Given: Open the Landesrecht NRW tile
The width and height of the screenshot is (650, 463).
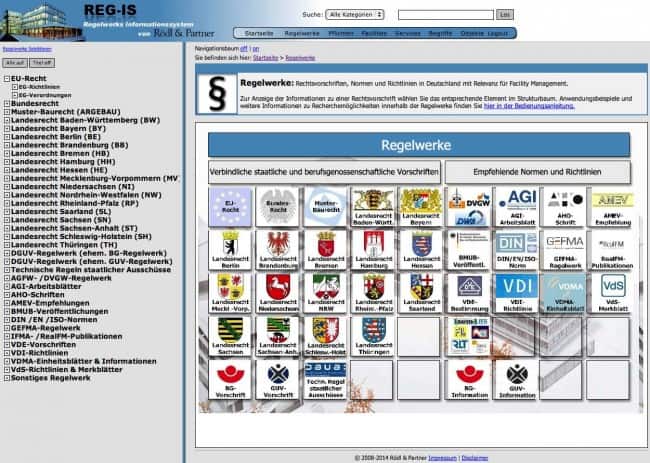Looking at the screenshot, I should (325, 293).
